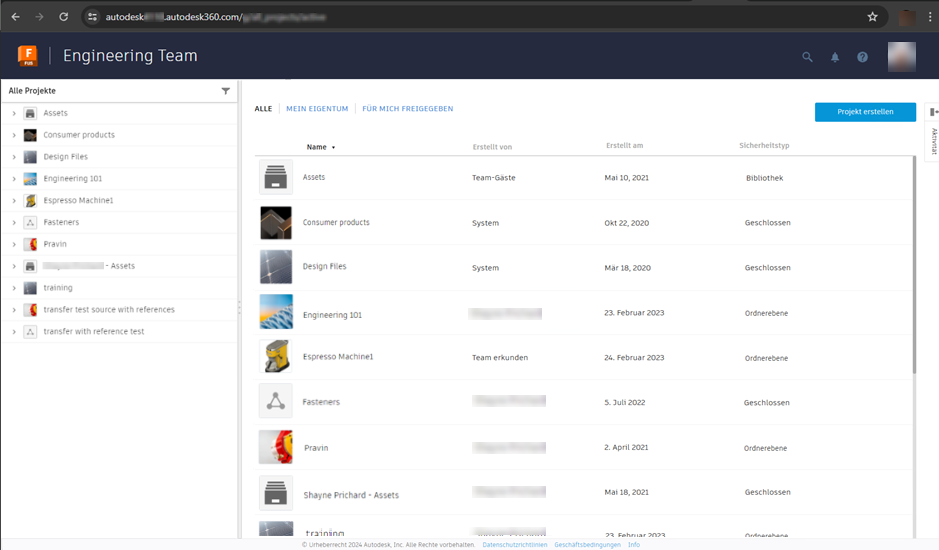Select Design Files in sidebar tree

[x=65, y=157]
